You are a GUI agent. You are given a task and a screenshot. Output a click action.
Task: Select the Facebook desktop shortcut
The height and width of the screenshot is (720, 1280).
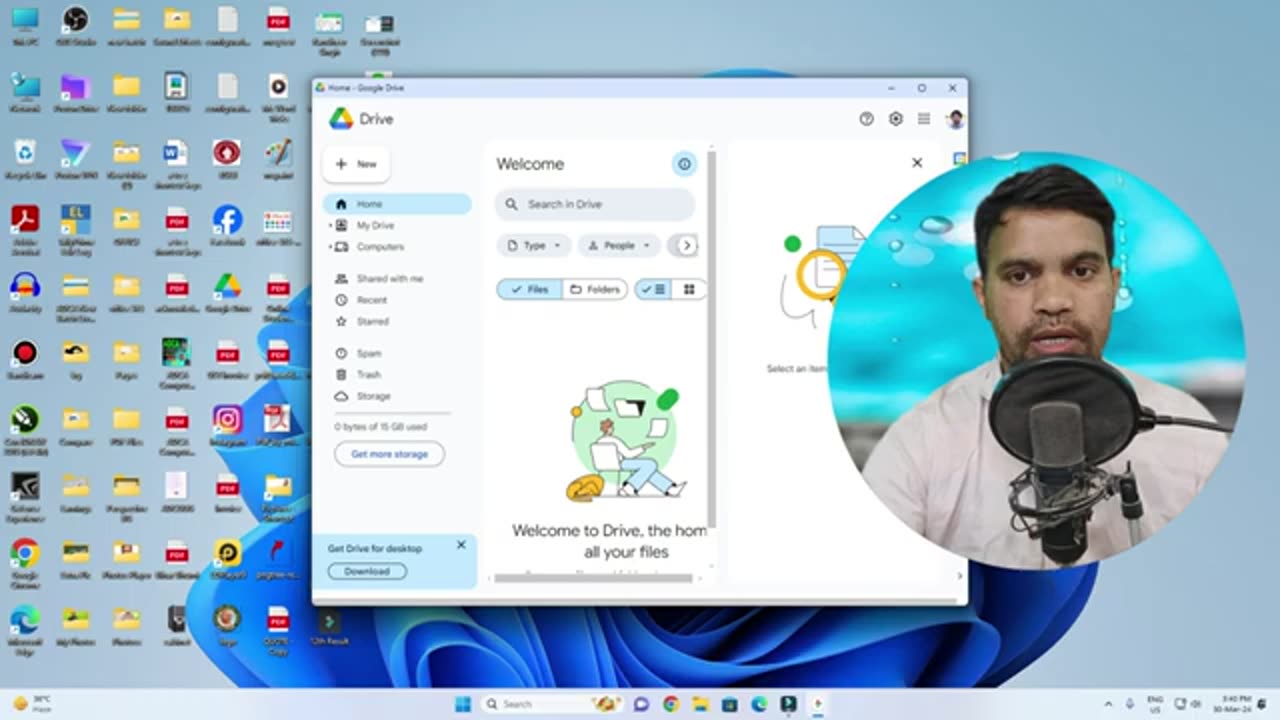pos(227,226)
